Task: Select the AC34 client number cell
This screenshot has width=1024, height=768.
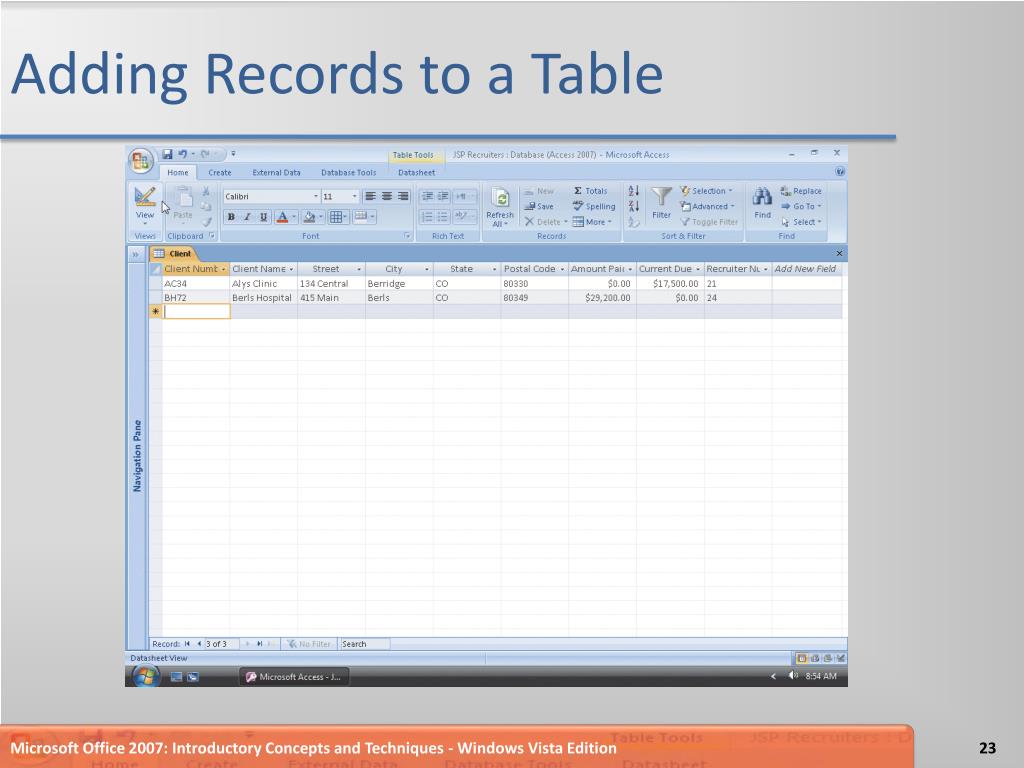Action: (x=196, y=284)
